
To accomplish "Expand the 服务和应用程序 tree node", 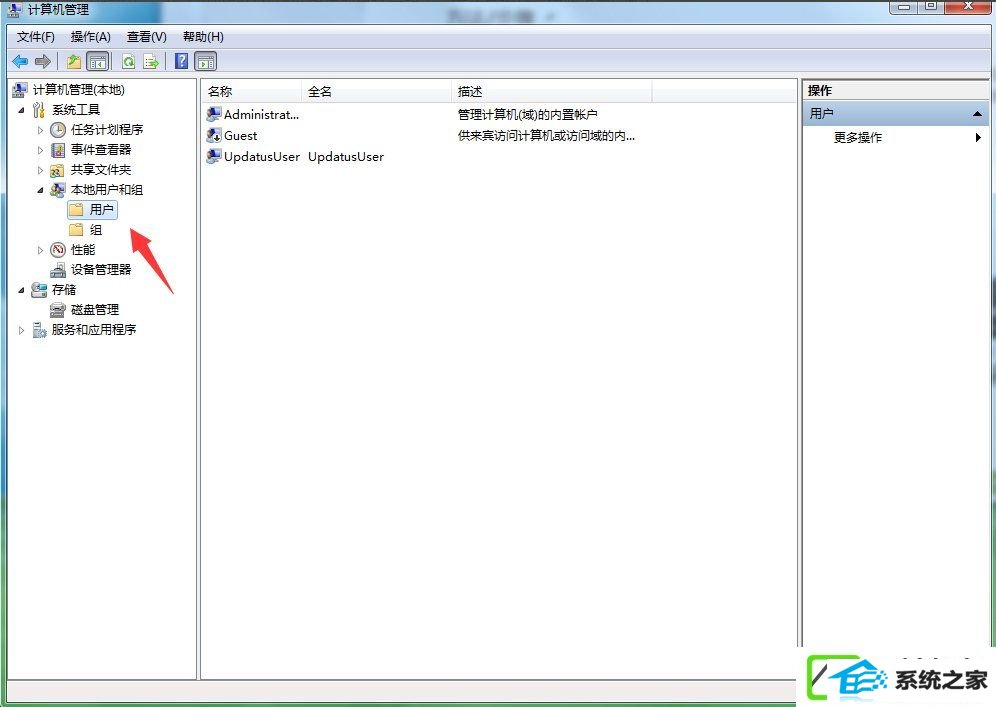I will pos(21,330).
